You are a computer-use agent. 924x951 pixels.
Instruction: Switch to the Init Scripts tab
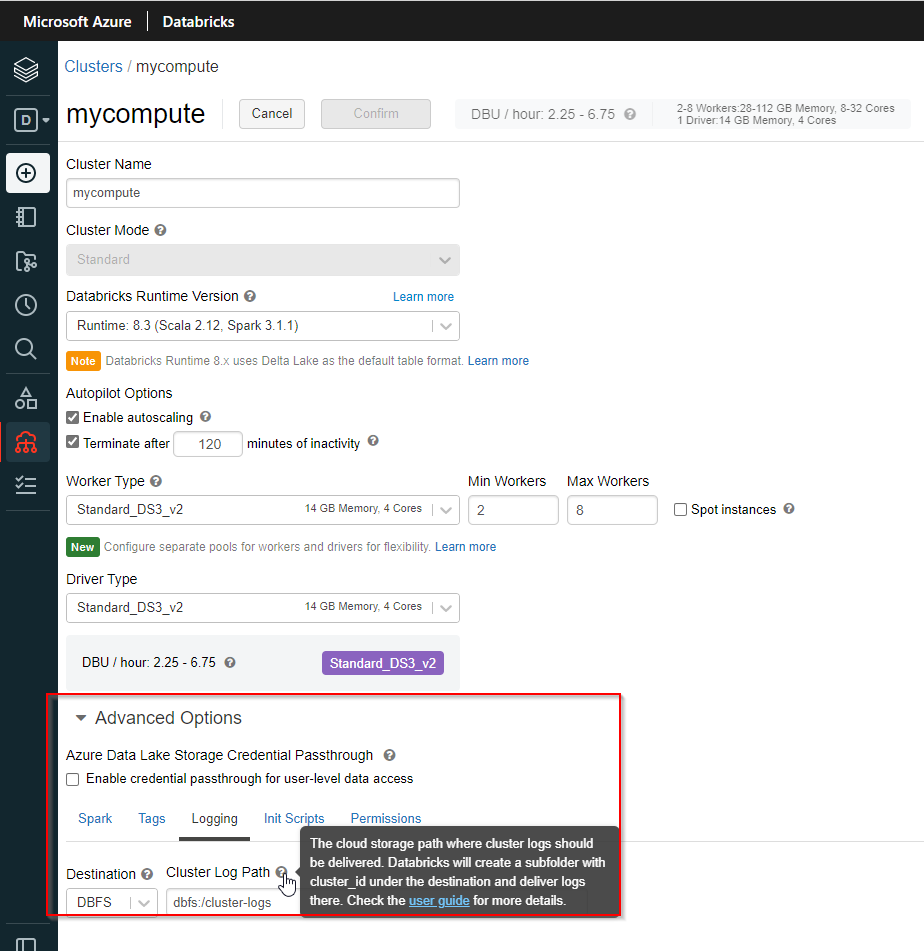(294, 818)
